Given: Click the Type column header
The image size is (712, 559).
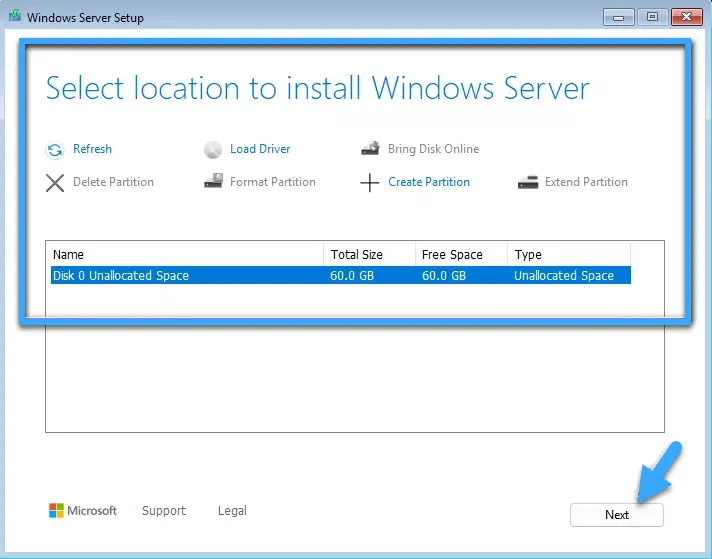Looking at the screenshot, I should pyautogui.click(x=569, y=254).
